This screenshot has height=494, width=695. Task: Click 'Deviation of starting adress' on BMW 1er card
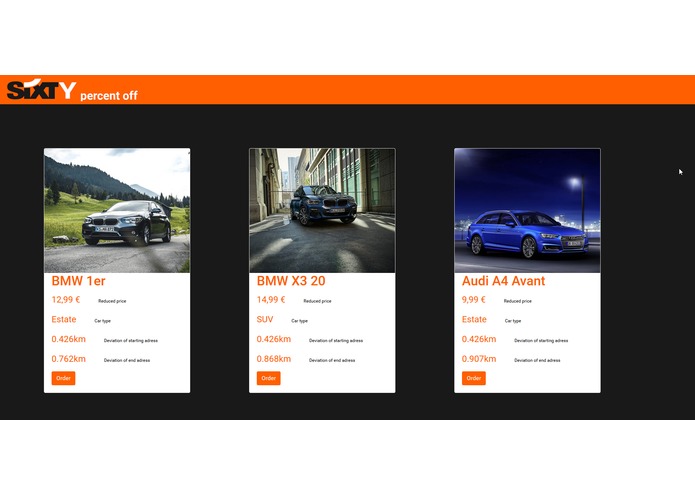[x=131, y=341]
